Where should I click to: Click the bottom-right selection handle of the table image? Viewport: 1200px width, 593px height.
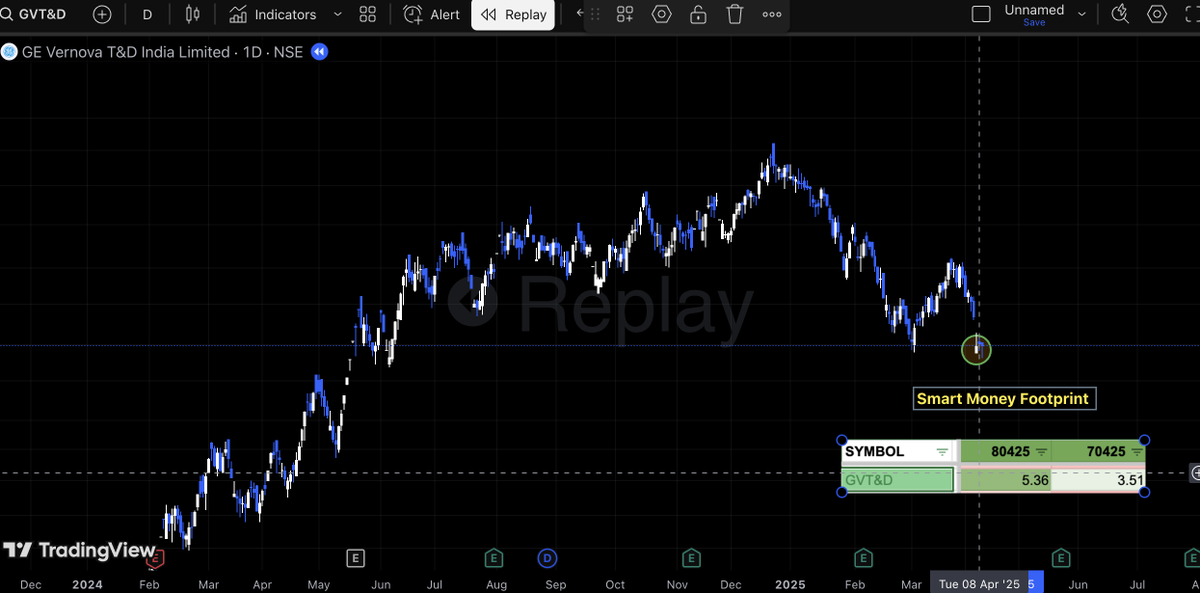pyautogui.click(x=1145, y=491)
